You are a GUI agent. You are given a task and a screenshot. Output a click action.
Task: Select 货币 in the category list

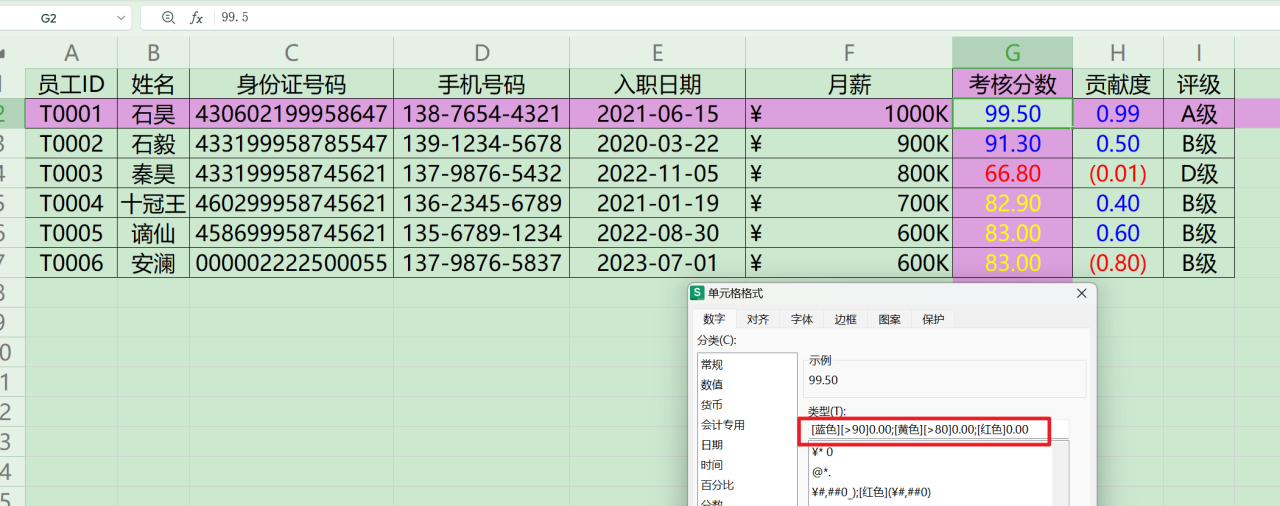point(746,405)
